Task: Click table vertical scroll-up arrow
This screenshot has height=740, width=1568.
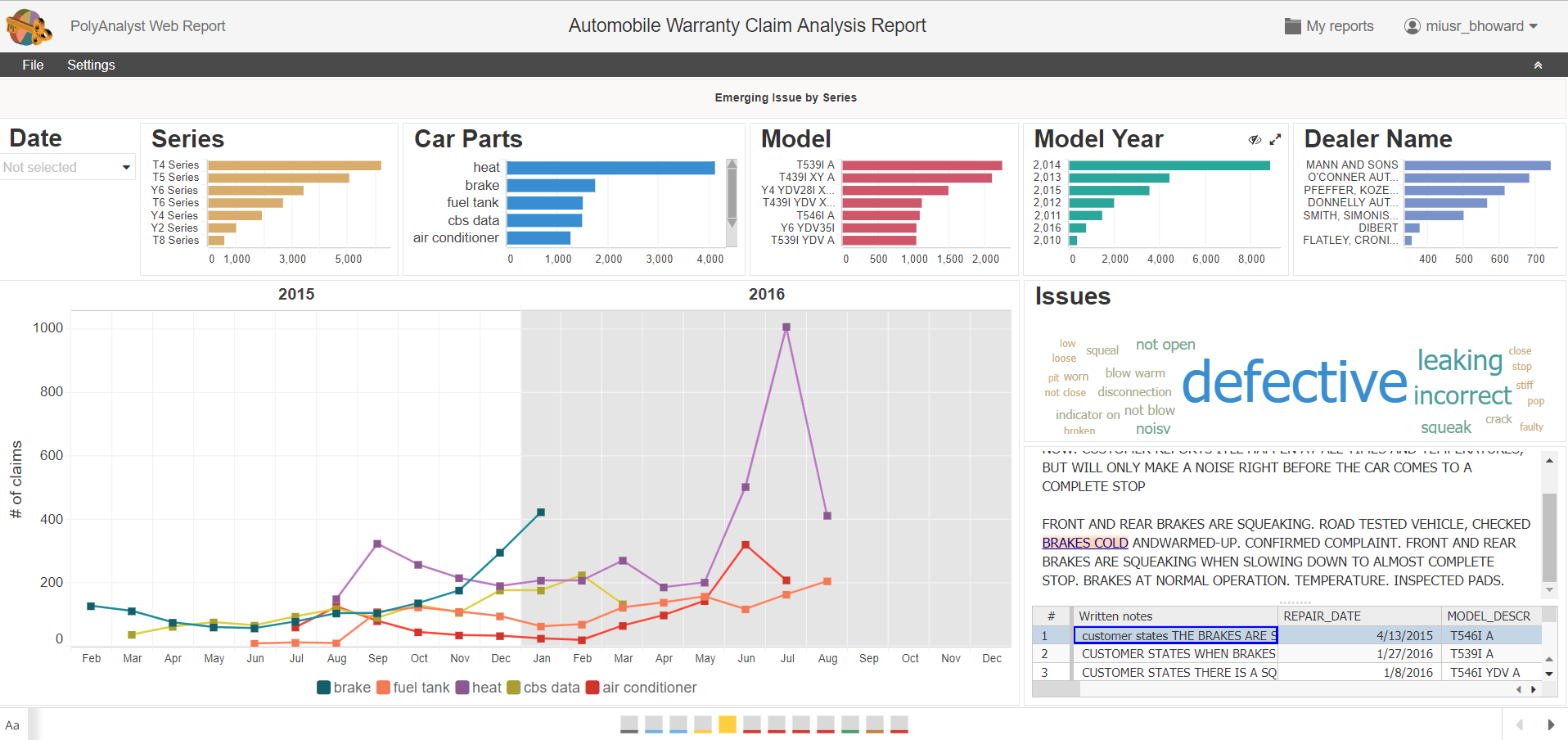Action: click(x=1549, y=659)
